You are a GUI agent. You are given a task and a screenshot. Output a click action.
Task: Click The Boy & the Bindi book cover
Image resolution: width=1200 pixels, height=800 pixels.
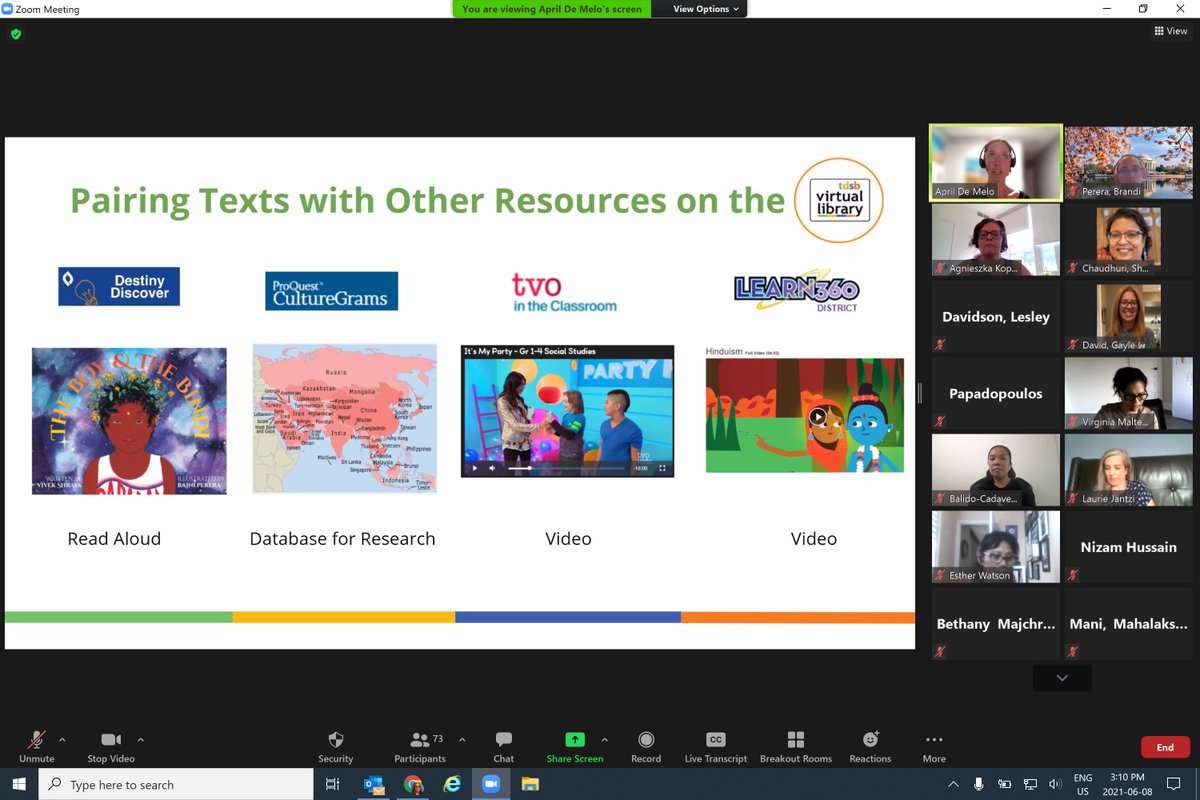tap(129, 420)
